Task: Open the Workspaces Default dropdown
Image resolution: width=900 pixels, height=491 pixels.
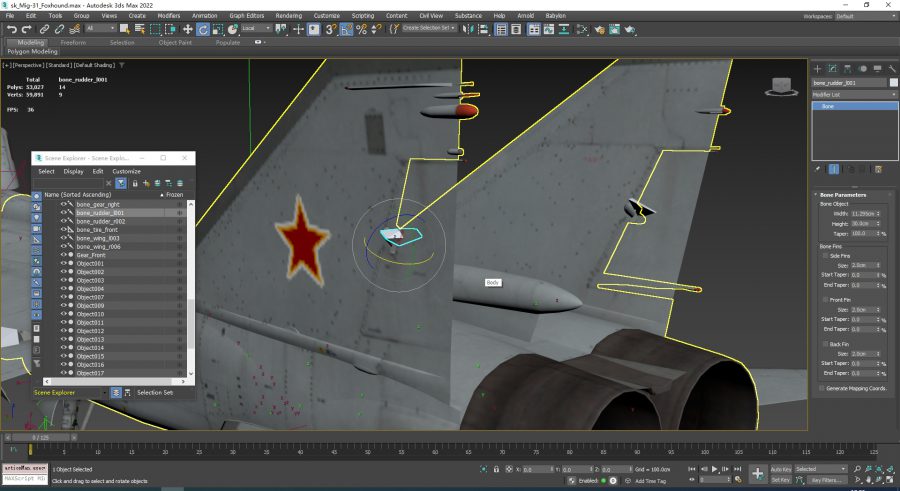Action: (x=867, y=16)
